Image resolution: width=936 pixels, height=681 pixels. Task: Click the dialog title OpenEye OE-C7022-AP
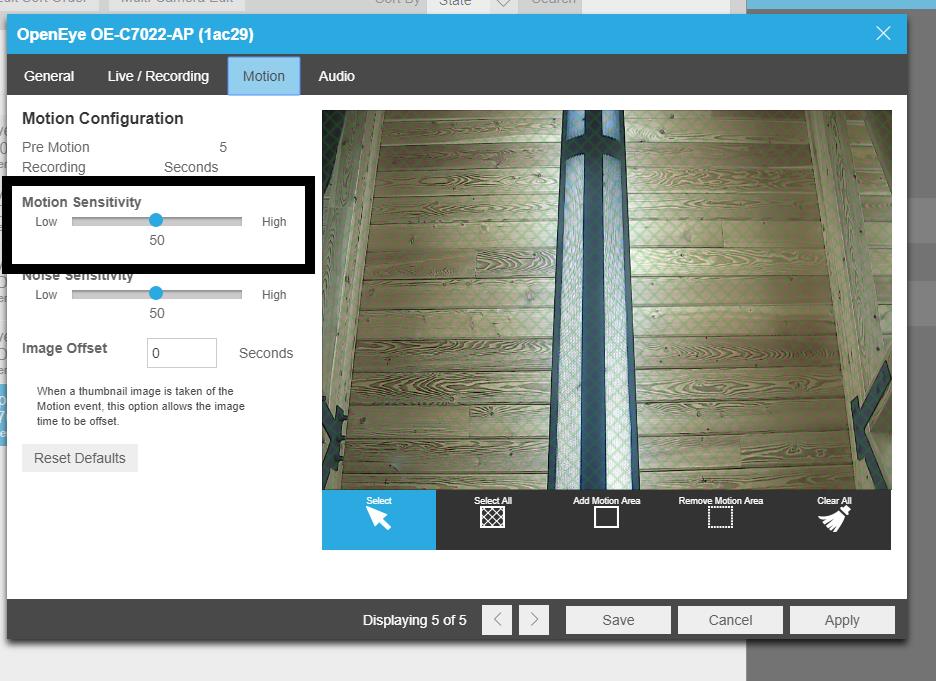tap(135, 34)
